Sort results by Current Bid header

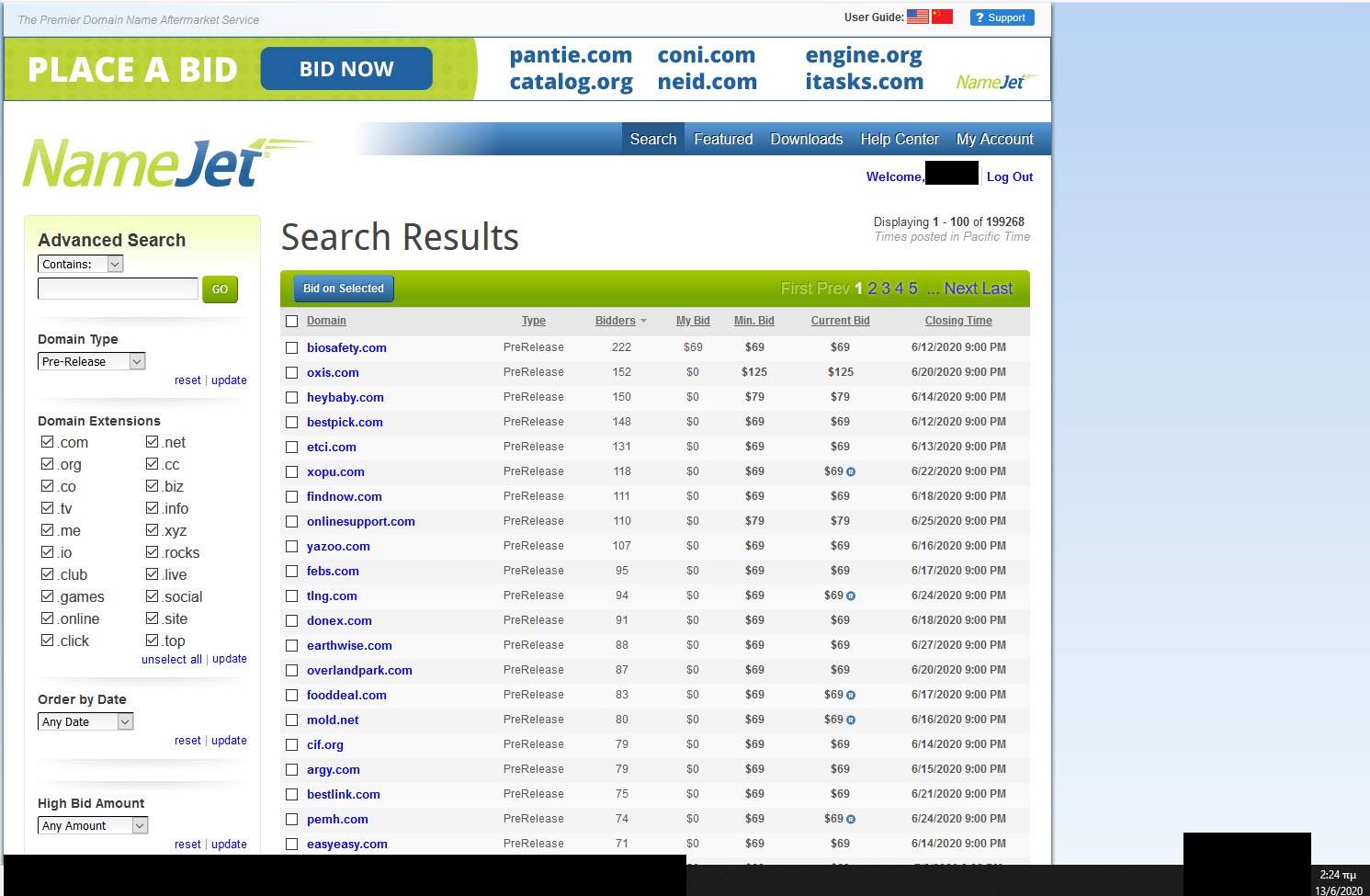[840, 321]
